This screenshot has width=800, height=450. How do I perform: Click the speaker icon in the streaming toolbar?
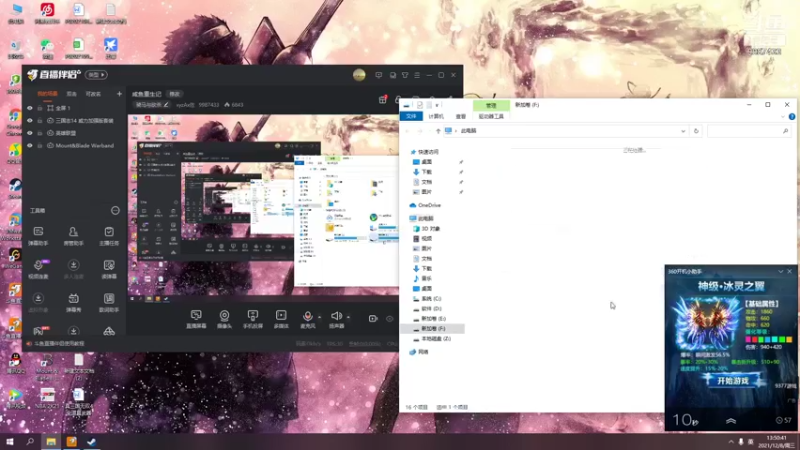(336, 316)
